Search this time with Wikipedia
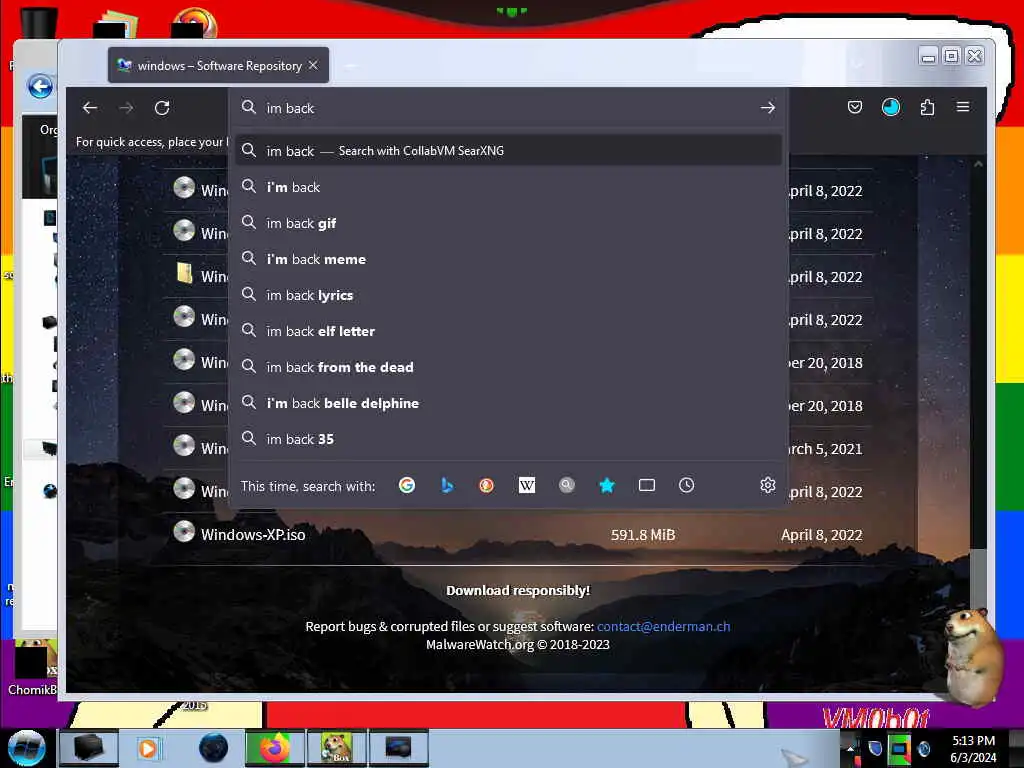Viewport: 1024px width, 768px height. [526, 485]
